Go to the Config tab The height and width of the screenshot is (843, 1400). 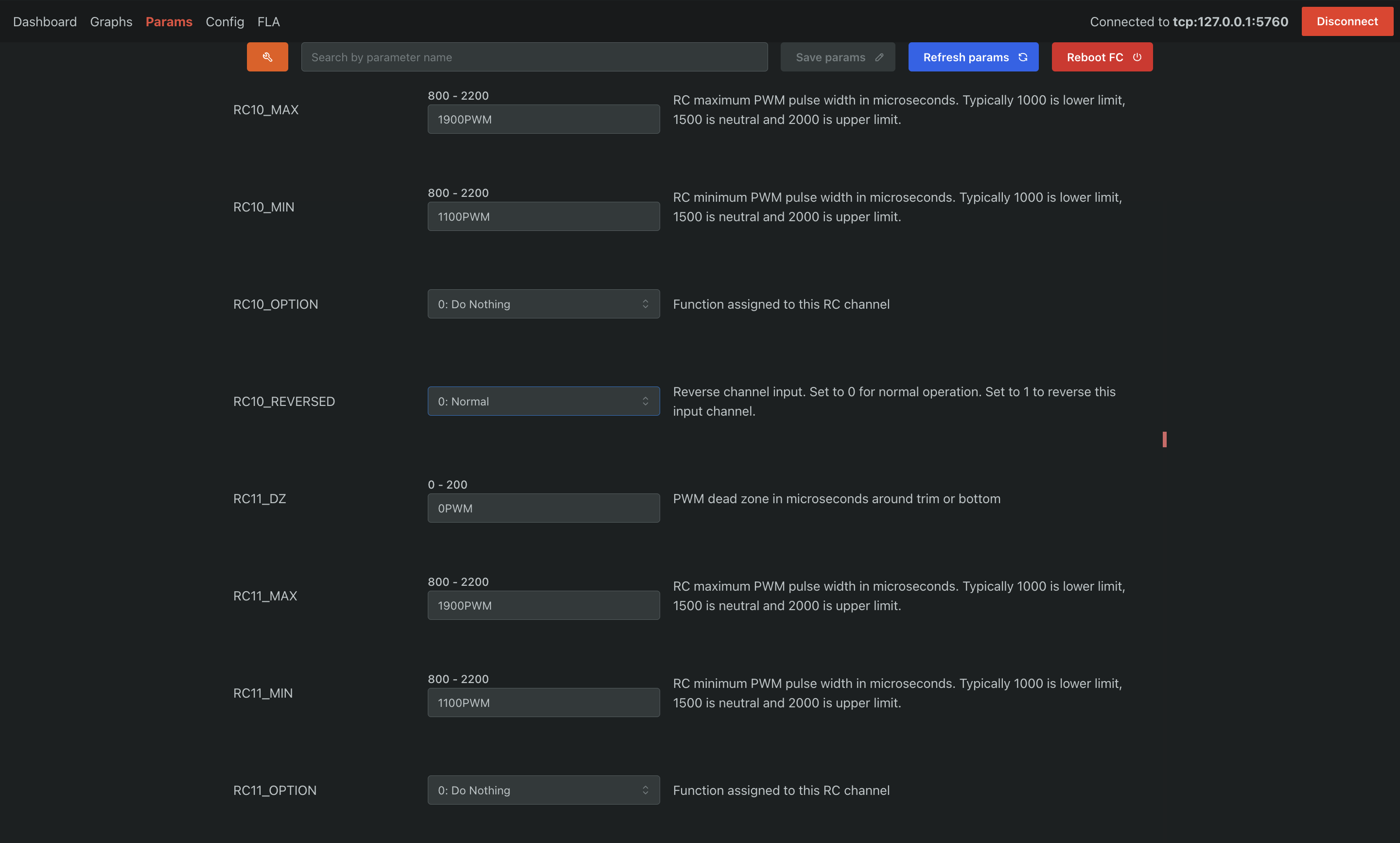coord(225,21)
